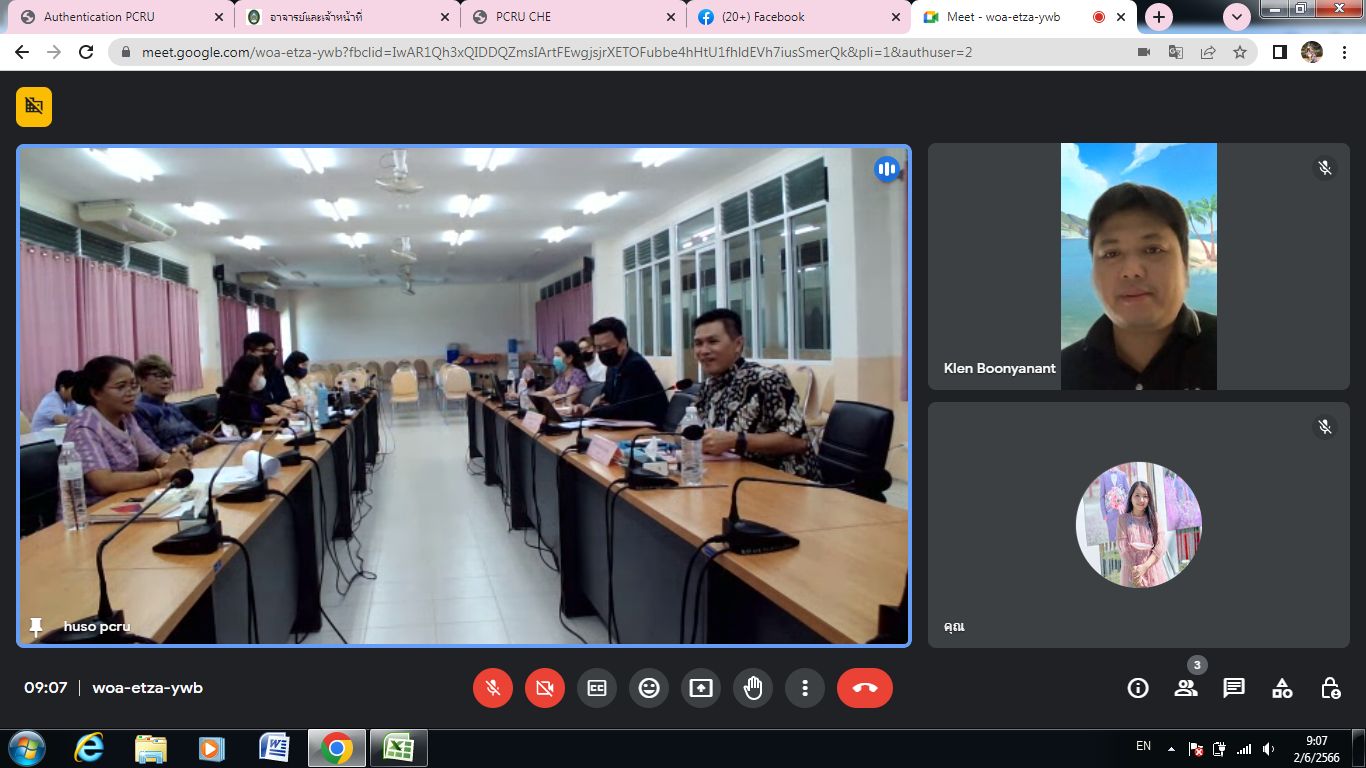
Task: Toggle closed captions on
Action: pos(597,688)
